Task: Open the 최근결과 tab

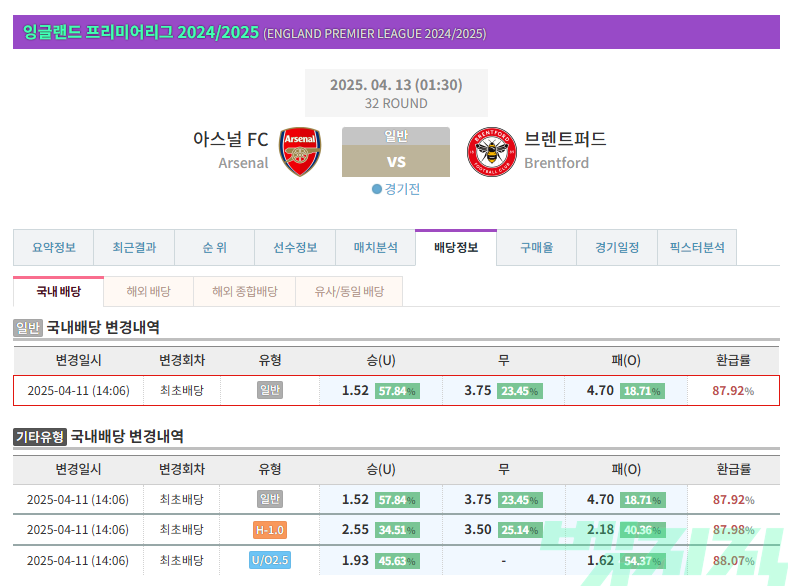Action: click(134, 247)
